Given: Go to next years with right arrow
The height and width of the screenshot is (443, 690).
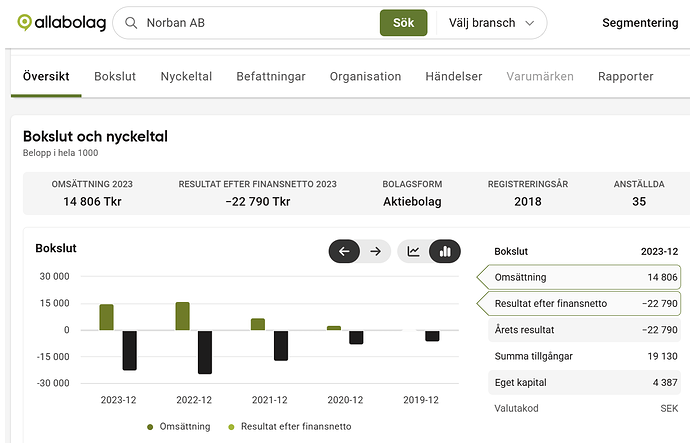Looking at the screenshot, I should point(375,251).
